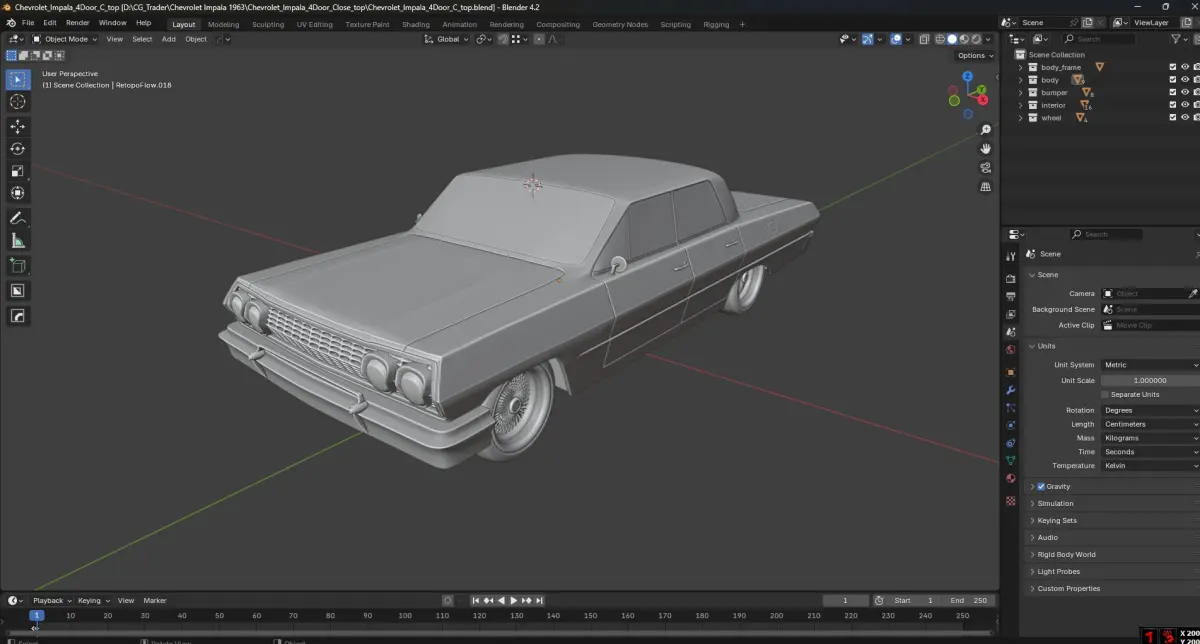This screenshot has height=644, width=1200.
Task: Select the Move tool
Action: (18, 127)
